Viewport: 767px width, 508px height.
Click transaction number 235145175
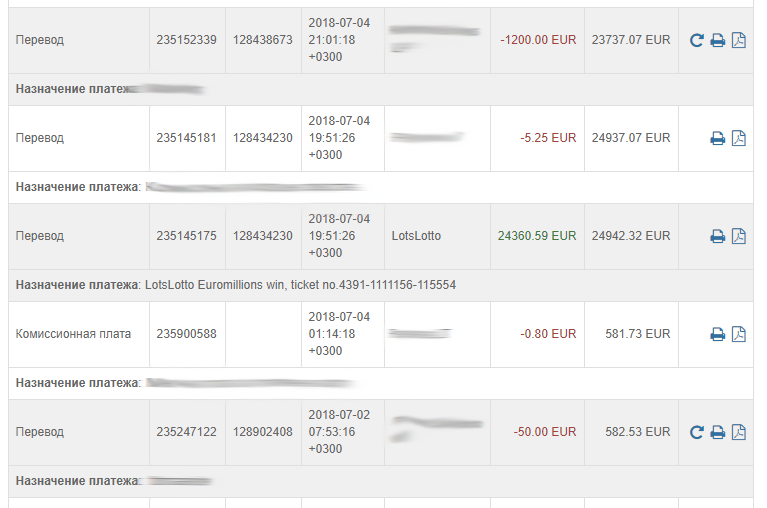click(186, 236)
